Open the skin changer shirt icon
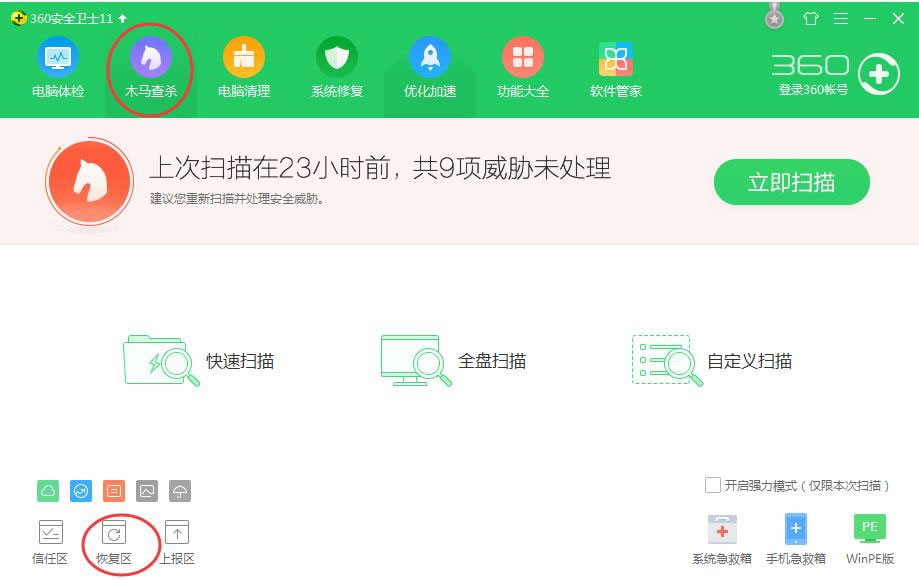This screenshot has width=919, height=580. point(811,19)
